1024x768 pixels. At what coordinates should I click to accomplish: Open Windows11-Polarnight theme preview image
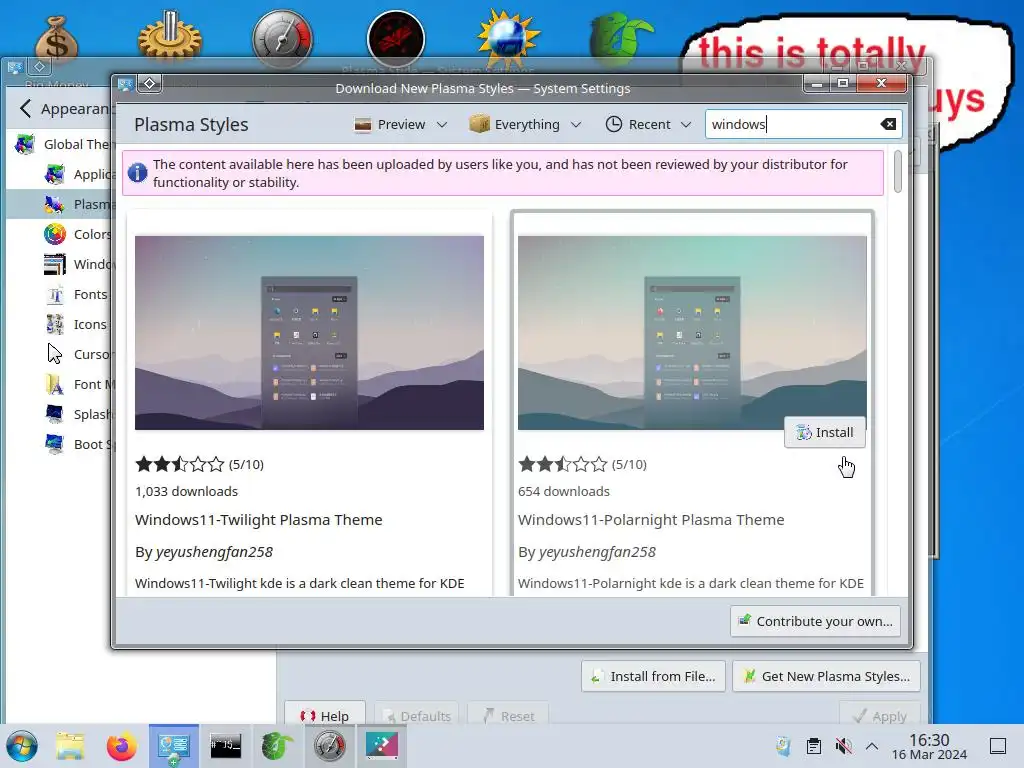692,332
